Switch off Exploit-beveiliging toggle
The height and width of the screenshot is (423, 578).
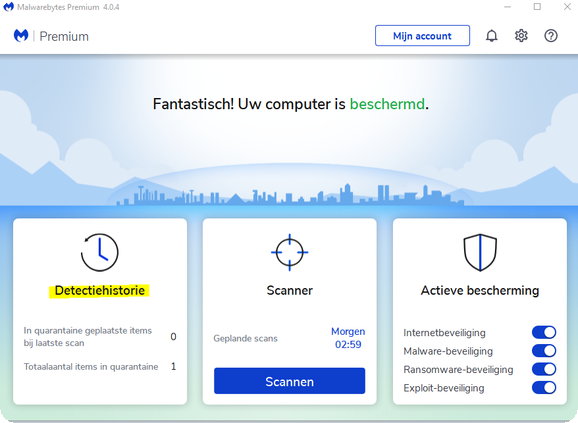[544, 388]
